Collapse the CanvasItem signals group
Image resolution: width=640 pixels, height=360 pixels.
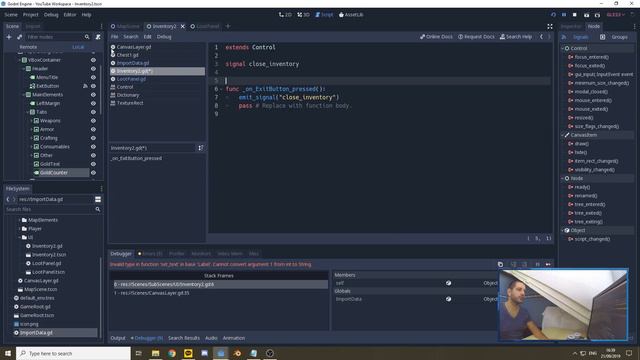click(562, 135)
